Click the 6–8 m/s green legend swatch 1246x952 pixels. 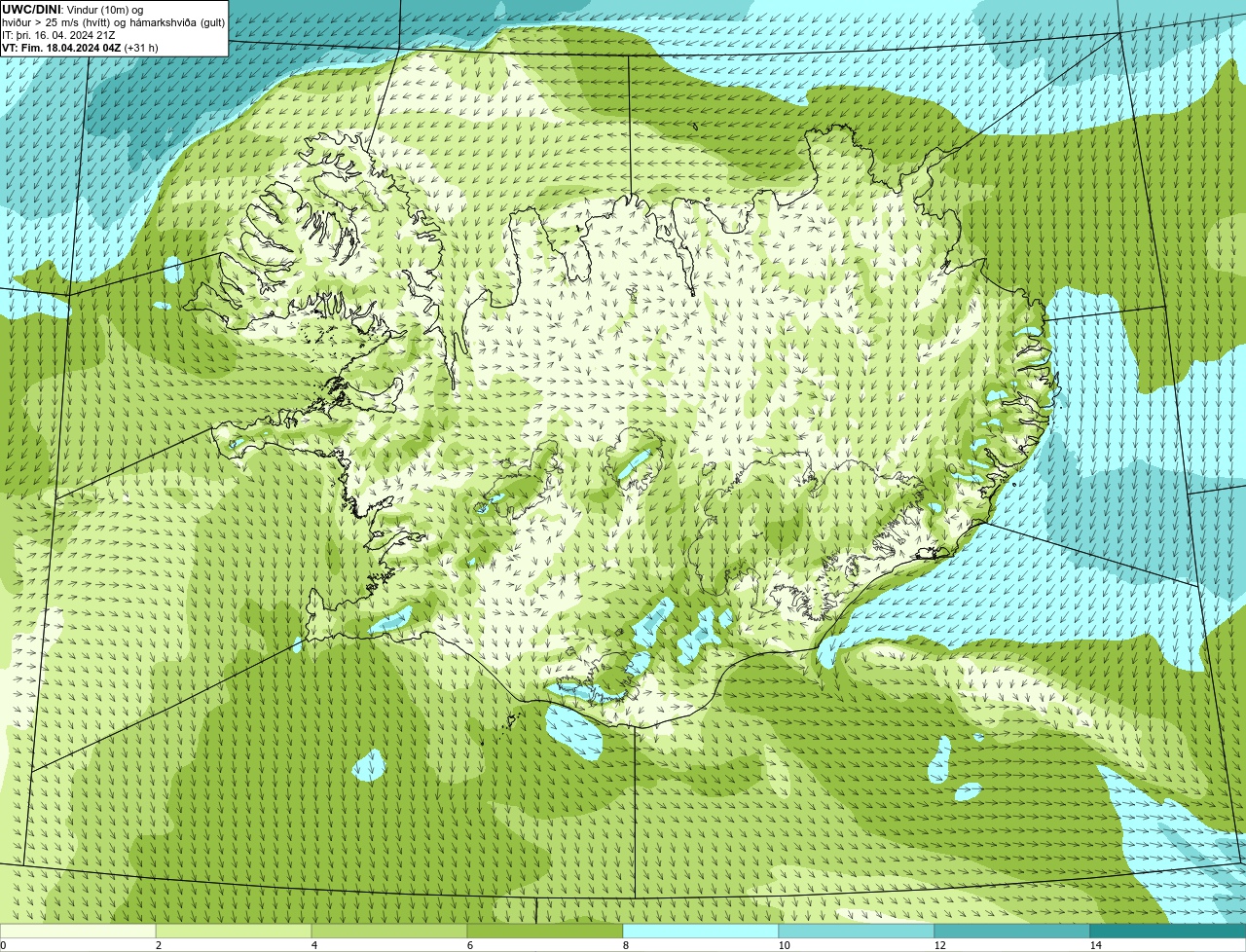coord(545,931)
